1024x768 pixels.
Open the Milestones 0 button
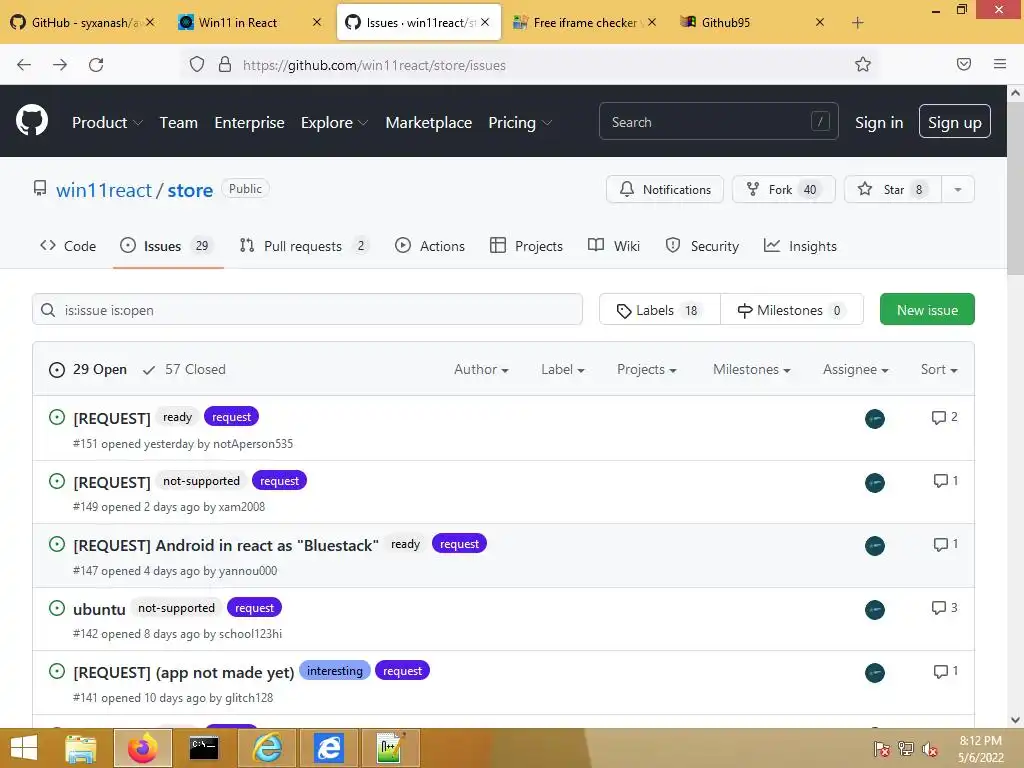coord(792,310)
